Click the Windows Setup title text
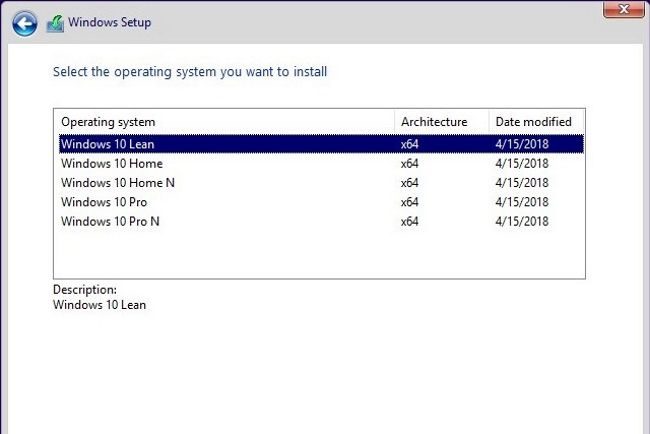The image size is (650, 434). pos(109,22)
